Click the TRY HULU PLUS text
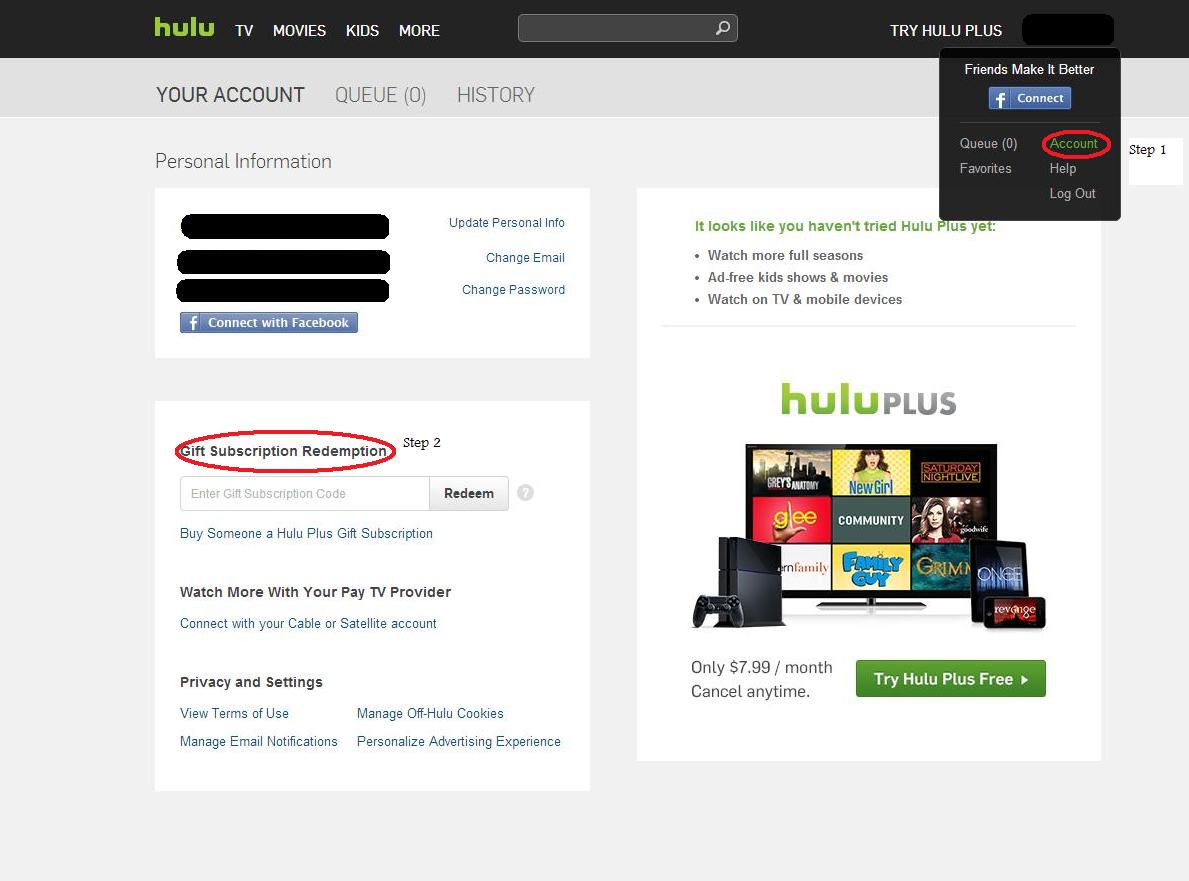Screen dimensions: 1189x881 pyautogui.click(x=945, y=31)
